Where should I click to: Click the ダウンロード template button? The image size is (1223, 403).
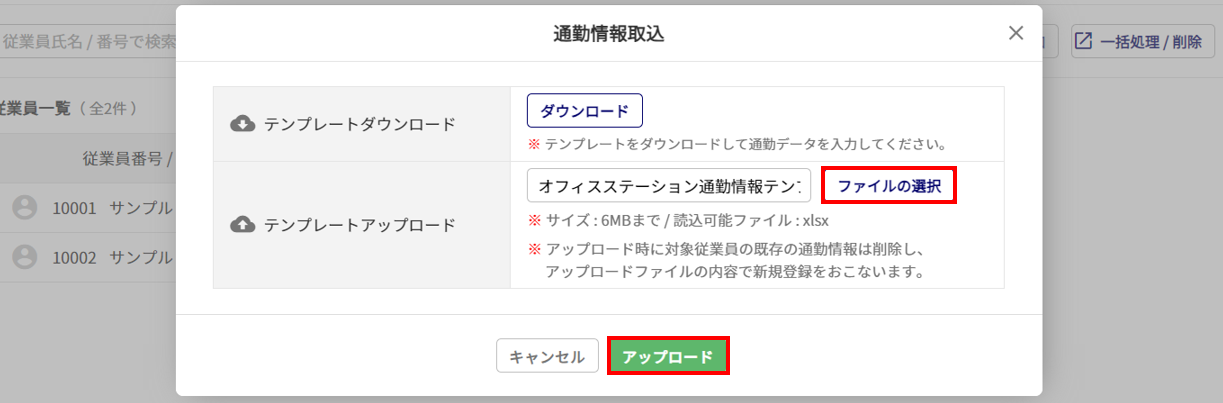point(585,111)
